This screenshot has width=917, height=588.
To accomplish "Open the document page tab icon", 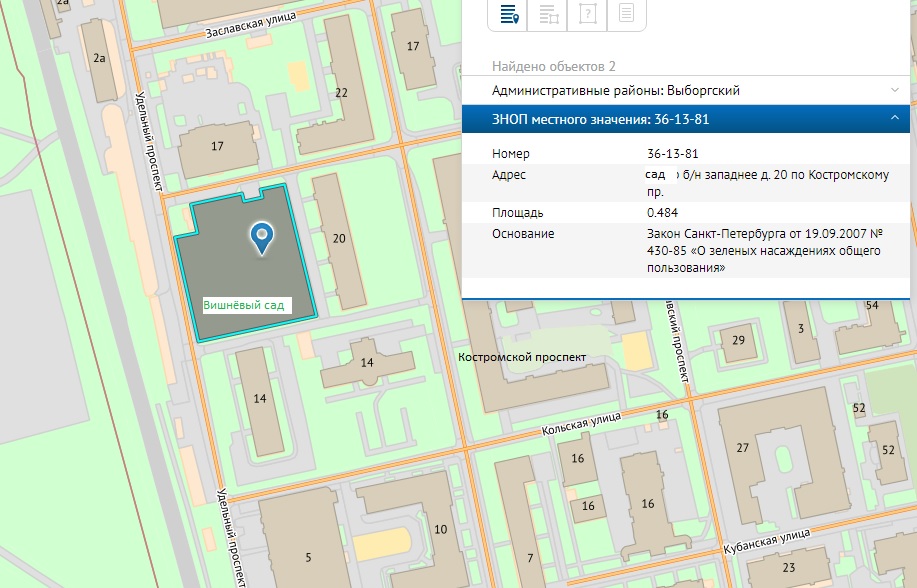I will 626,14.
